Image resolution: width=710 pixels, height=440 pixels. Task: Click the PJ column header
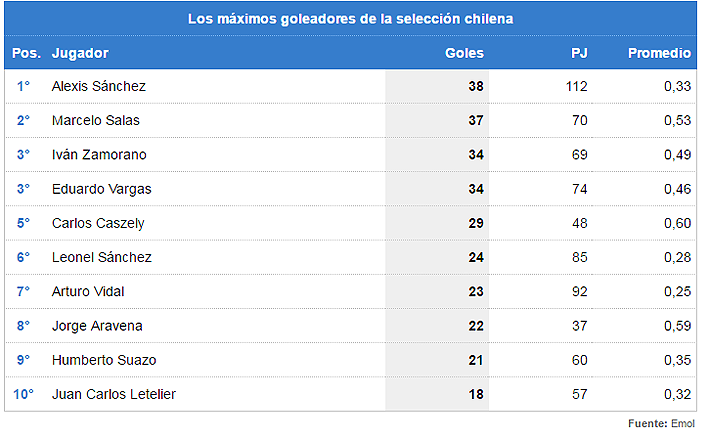(x=579, y=53)
